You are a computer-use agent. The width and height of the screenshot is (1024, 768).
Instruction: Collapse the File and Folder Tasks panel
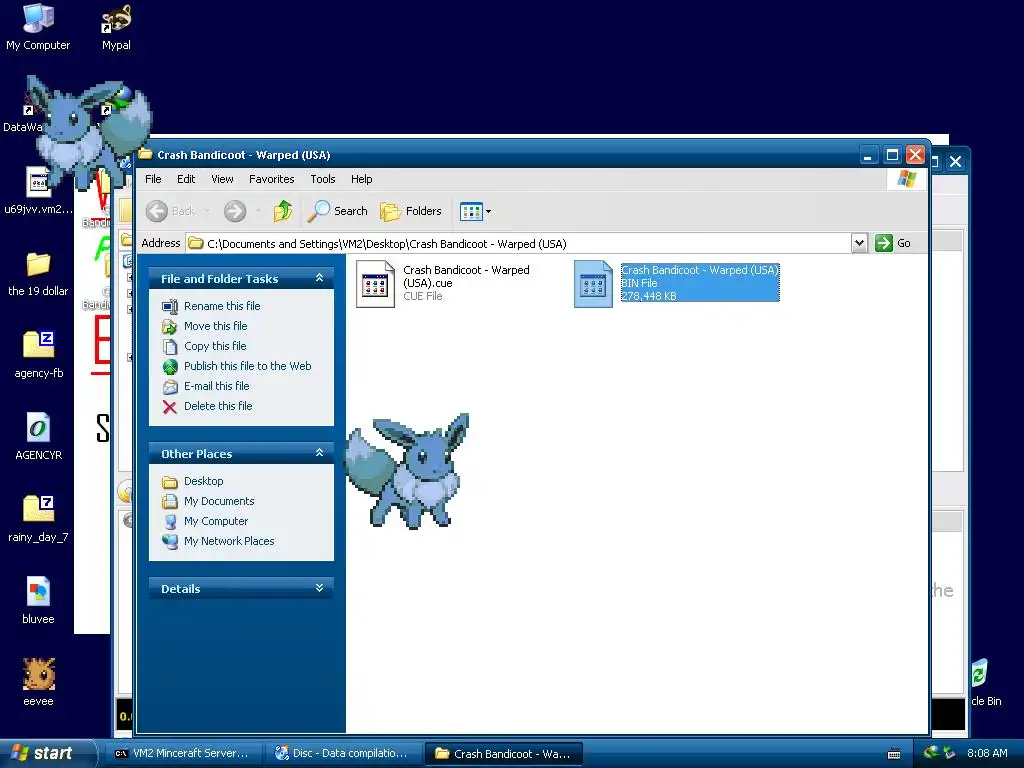click(x=319, y=278)
